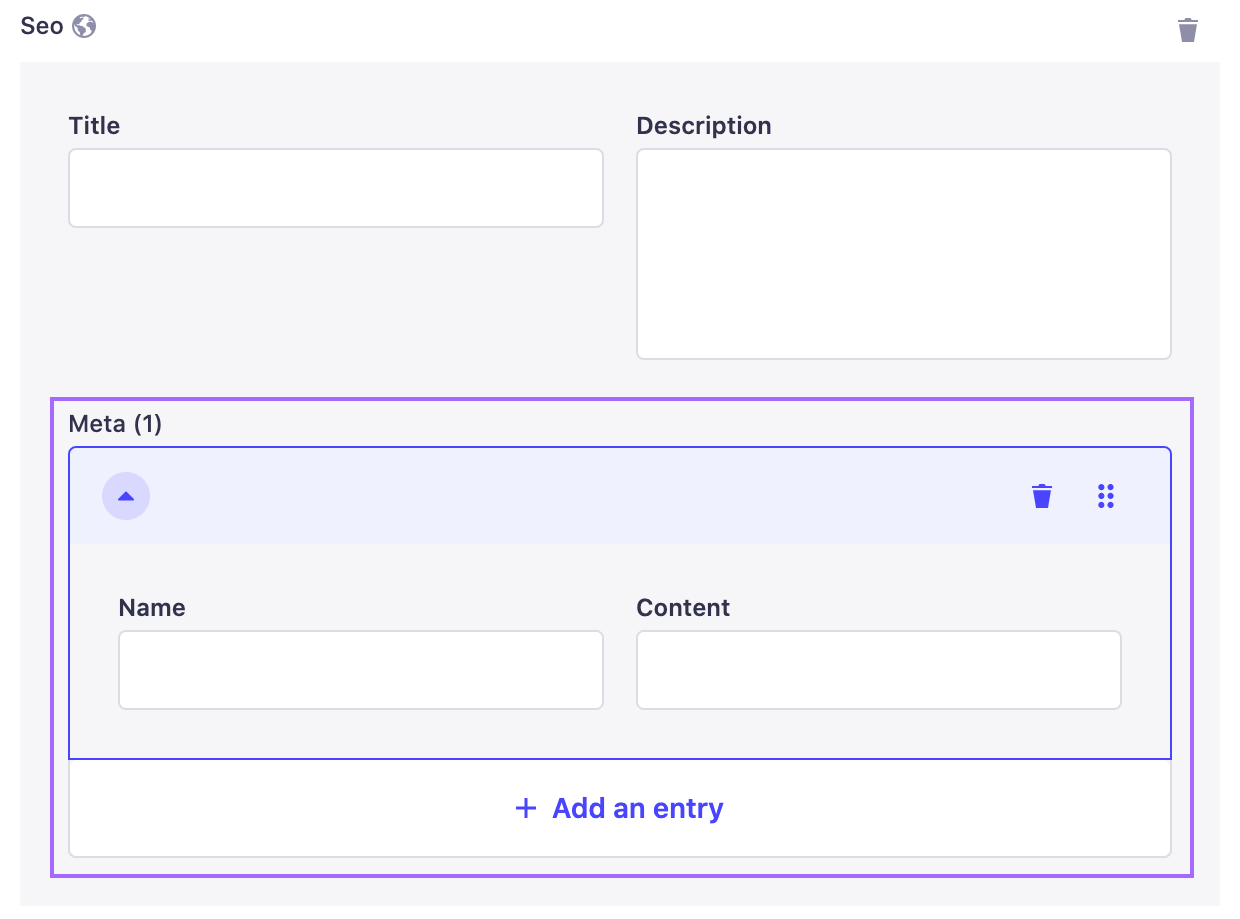Screen dimensions: 1240x919
Task: Click the plus icon beside Add an entry
Action: coord(525,807)
